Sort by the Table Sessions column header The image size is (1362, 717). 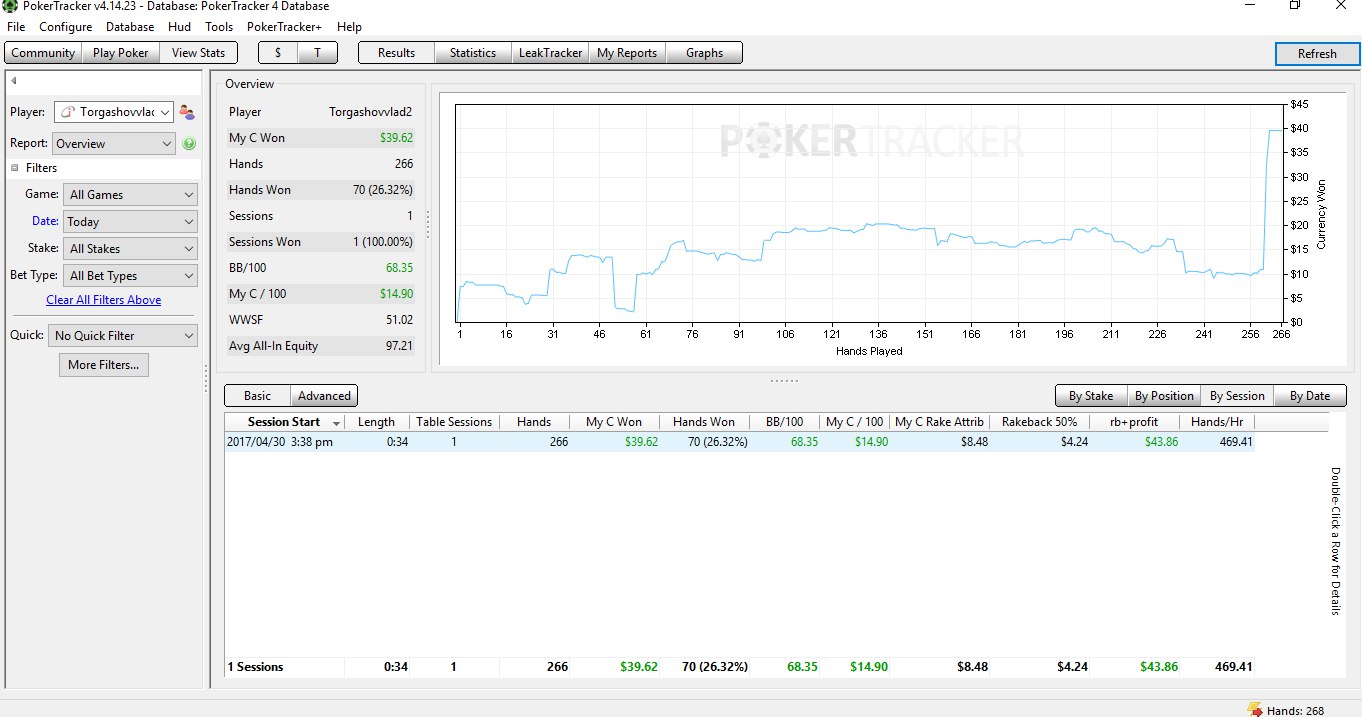(454, 422)
